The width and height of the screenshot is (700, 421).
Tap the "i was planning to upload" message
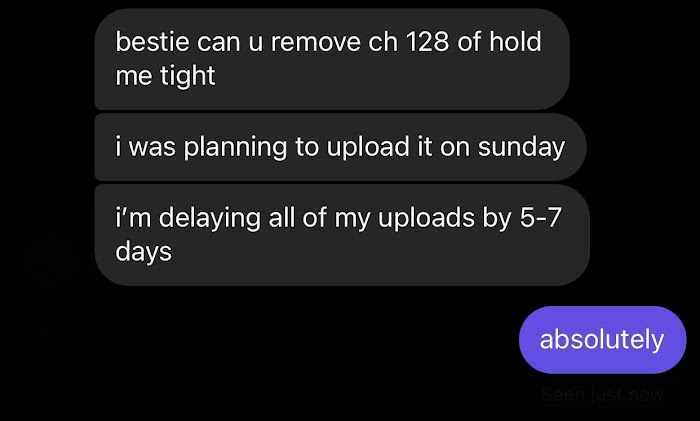coord(340,147)
